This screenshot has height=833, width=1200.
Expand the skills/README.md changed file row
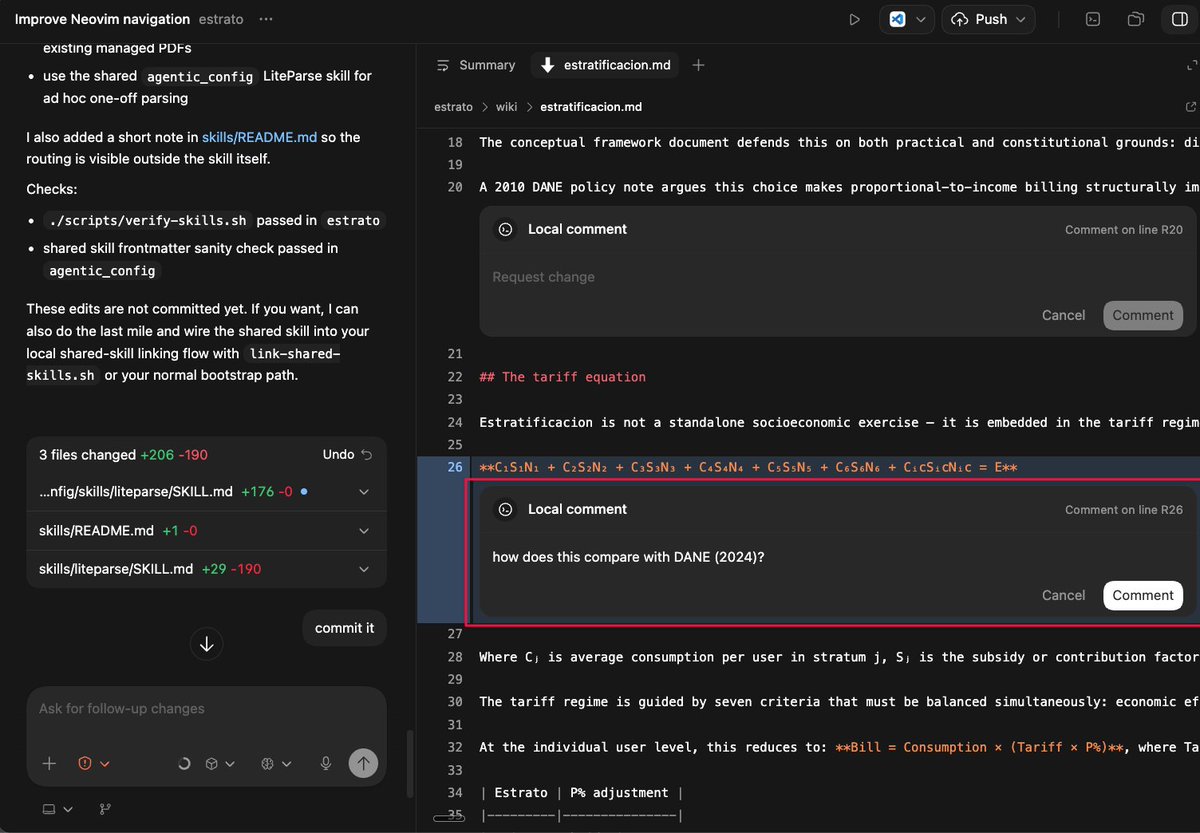tap(364, 530)
